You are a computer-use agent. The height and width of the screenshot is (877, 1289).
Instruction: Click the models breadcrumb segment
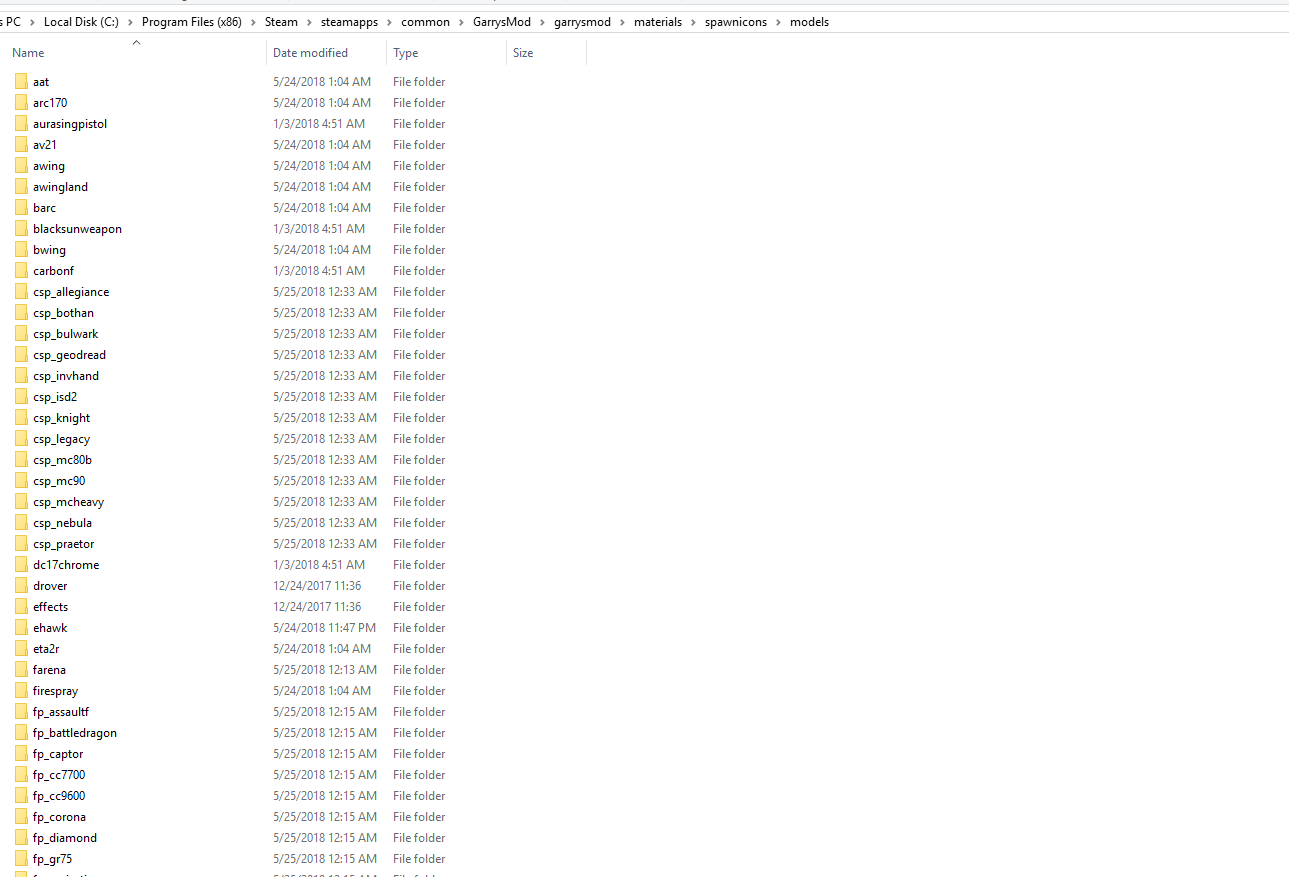pos(809,22)
